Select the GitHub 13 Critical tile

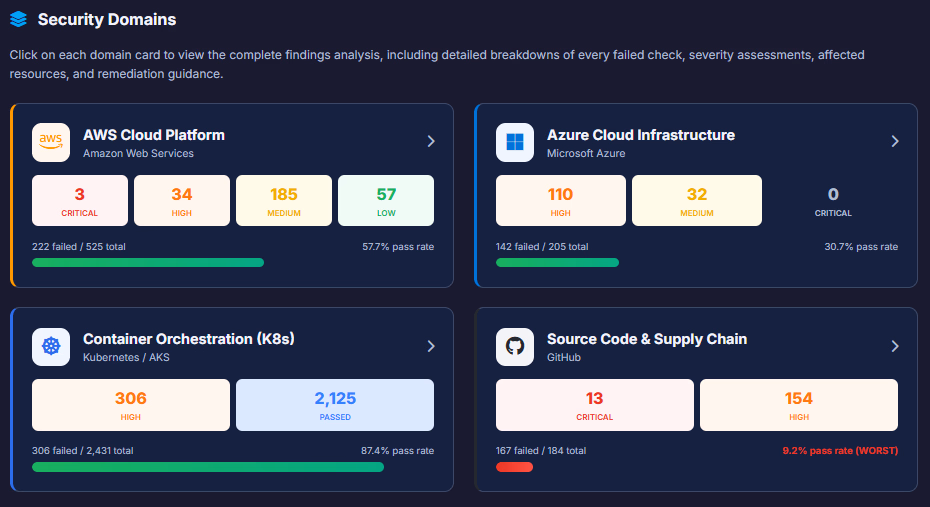point(594,405)
